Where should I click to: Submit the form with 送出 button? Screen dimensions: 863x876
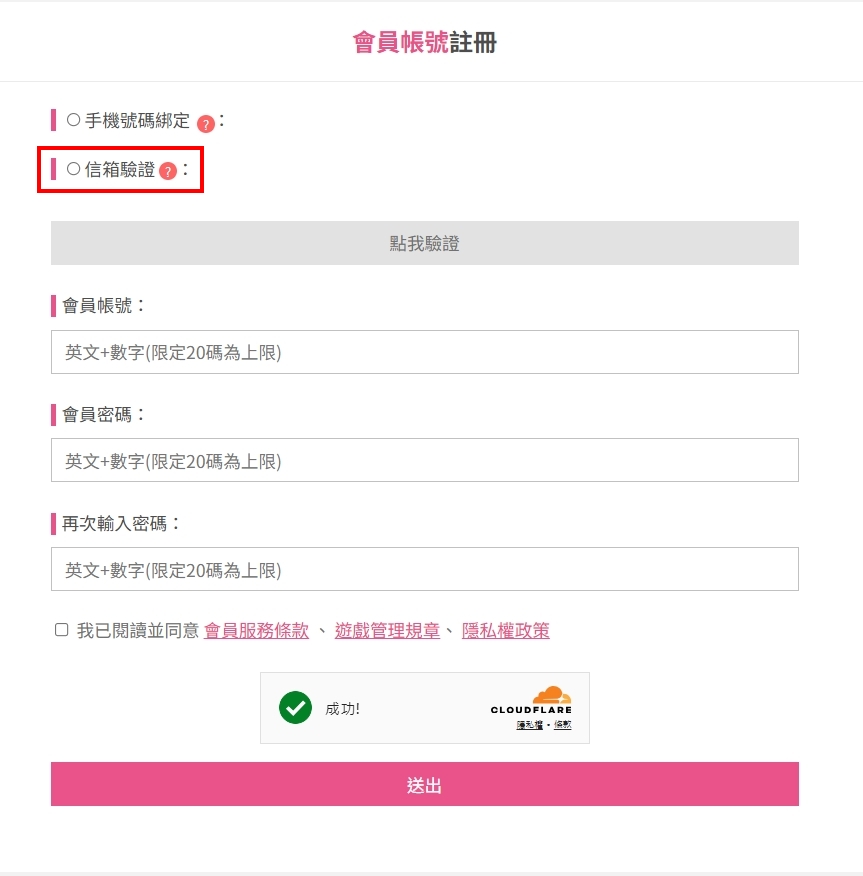[x=425, y=785]
